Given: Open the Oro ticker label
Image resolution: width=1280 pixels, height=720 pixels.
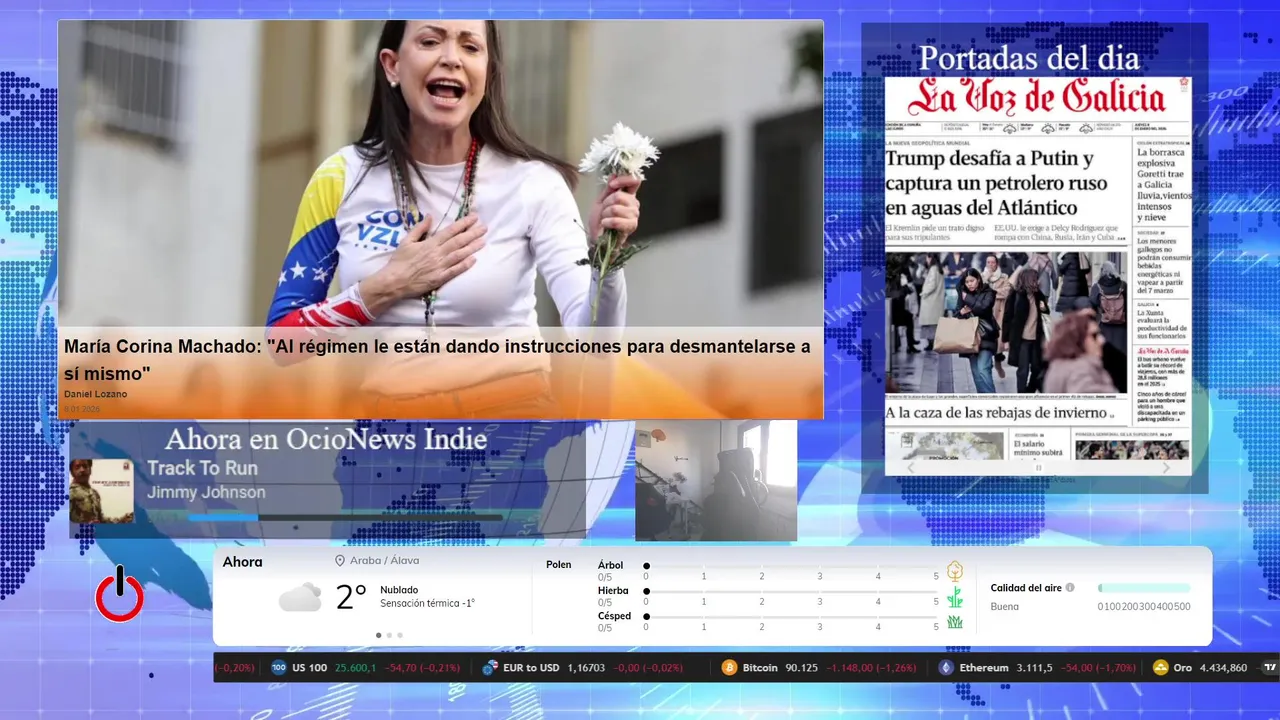Looking at the screenshot, I should pyautogui.click(x=1183, y=668).
